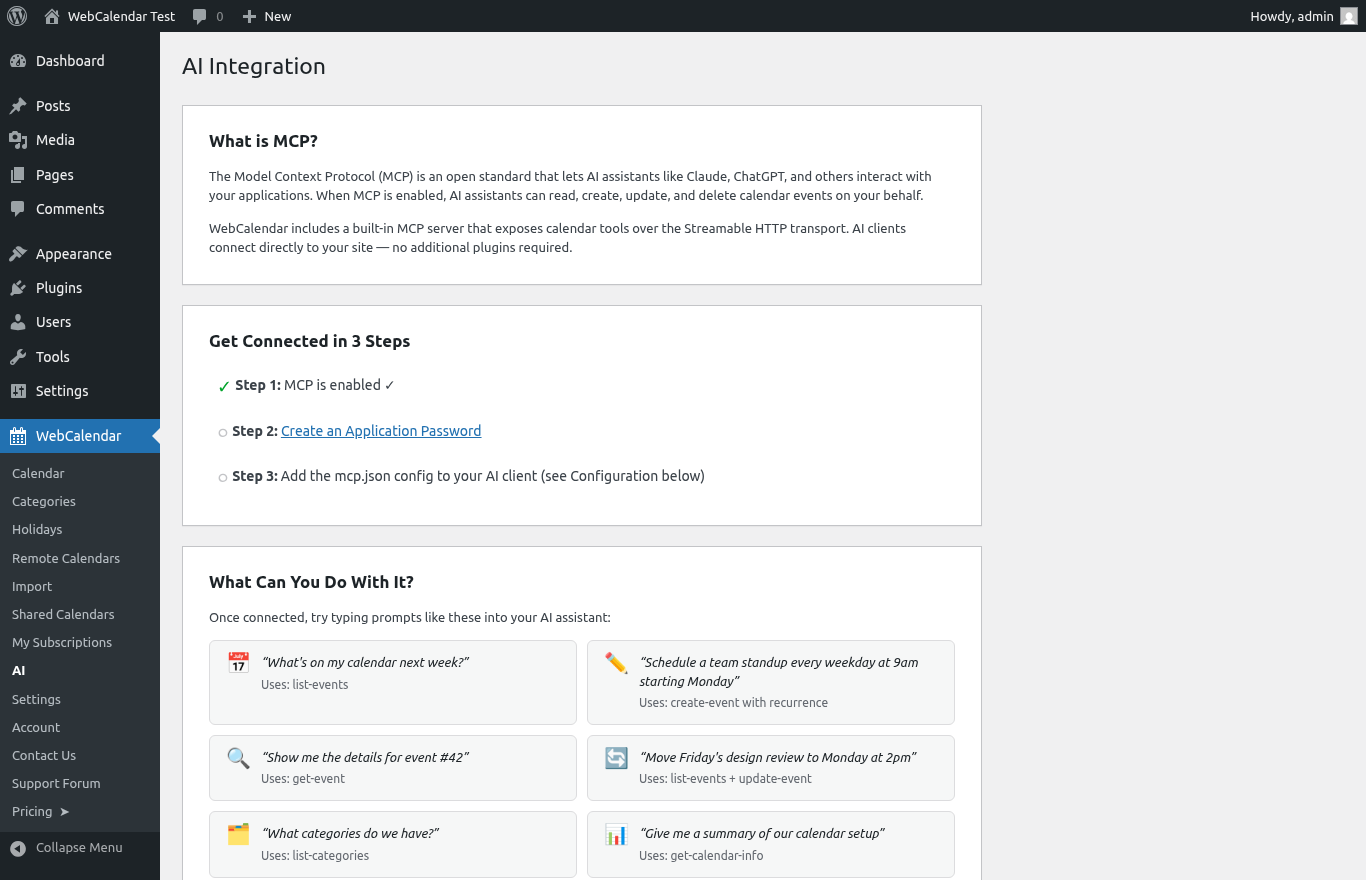Click the WebCalendar Test site name

pos(121,16)
